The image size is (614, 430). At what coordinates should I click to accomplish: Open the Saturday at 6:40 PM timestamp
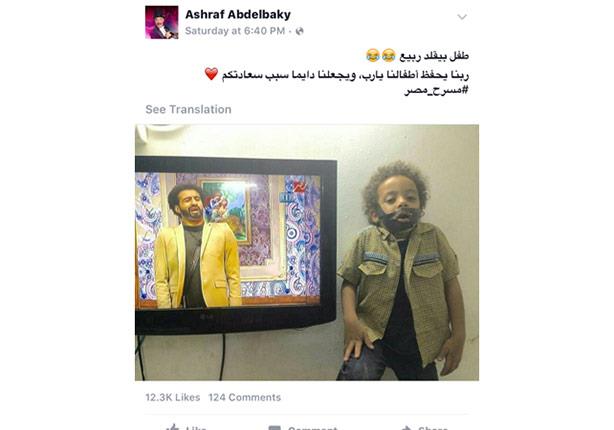[235, 31]
